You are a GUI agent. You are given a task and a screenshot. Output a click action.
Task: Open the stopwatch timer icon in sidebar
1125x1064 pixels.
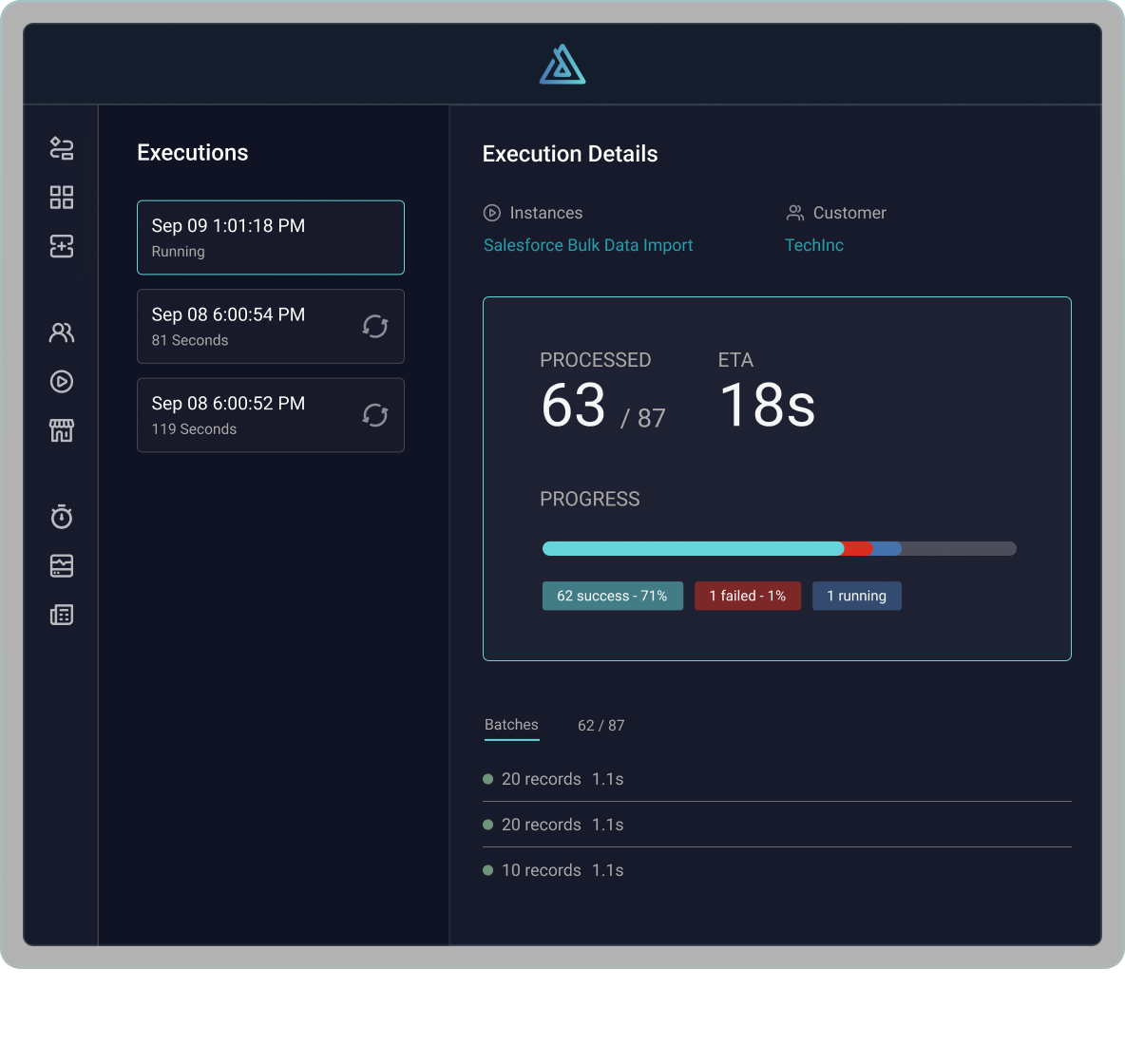pyautogui.click(x=62, y=517)
